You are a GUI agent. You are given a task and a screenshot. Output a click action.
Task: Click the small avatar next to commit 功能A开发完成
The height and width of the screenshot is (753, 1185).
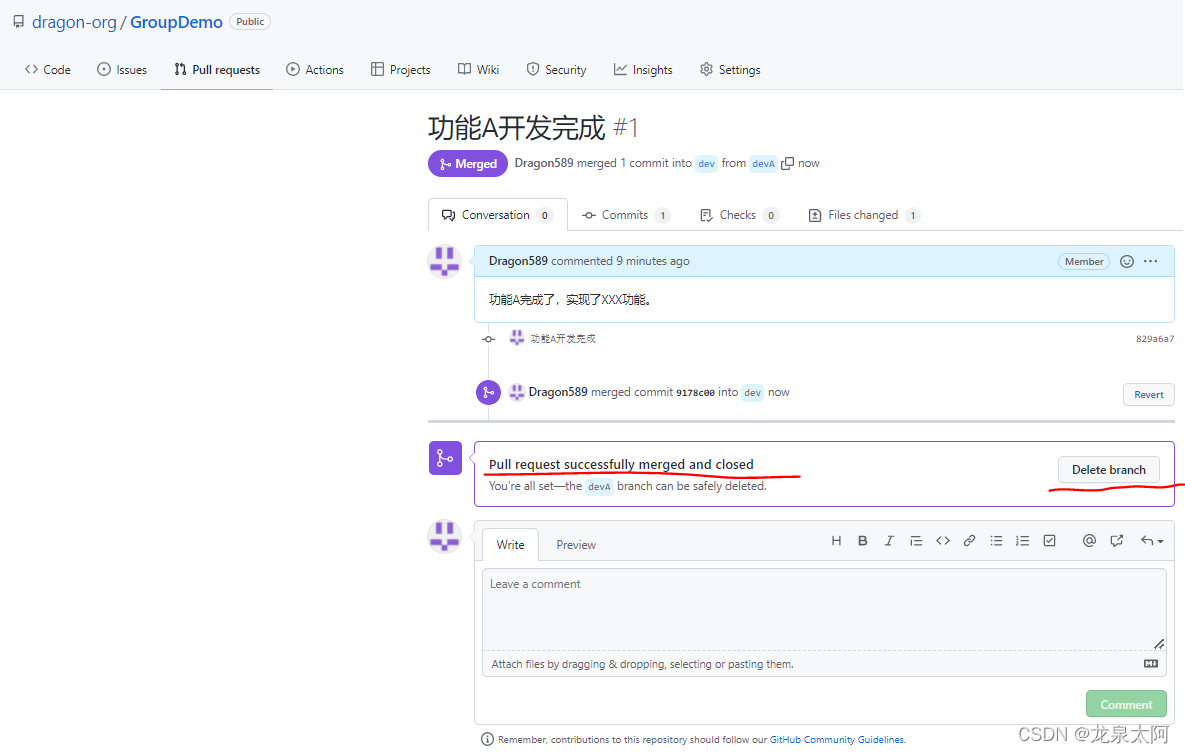click(x=516, y=338)
